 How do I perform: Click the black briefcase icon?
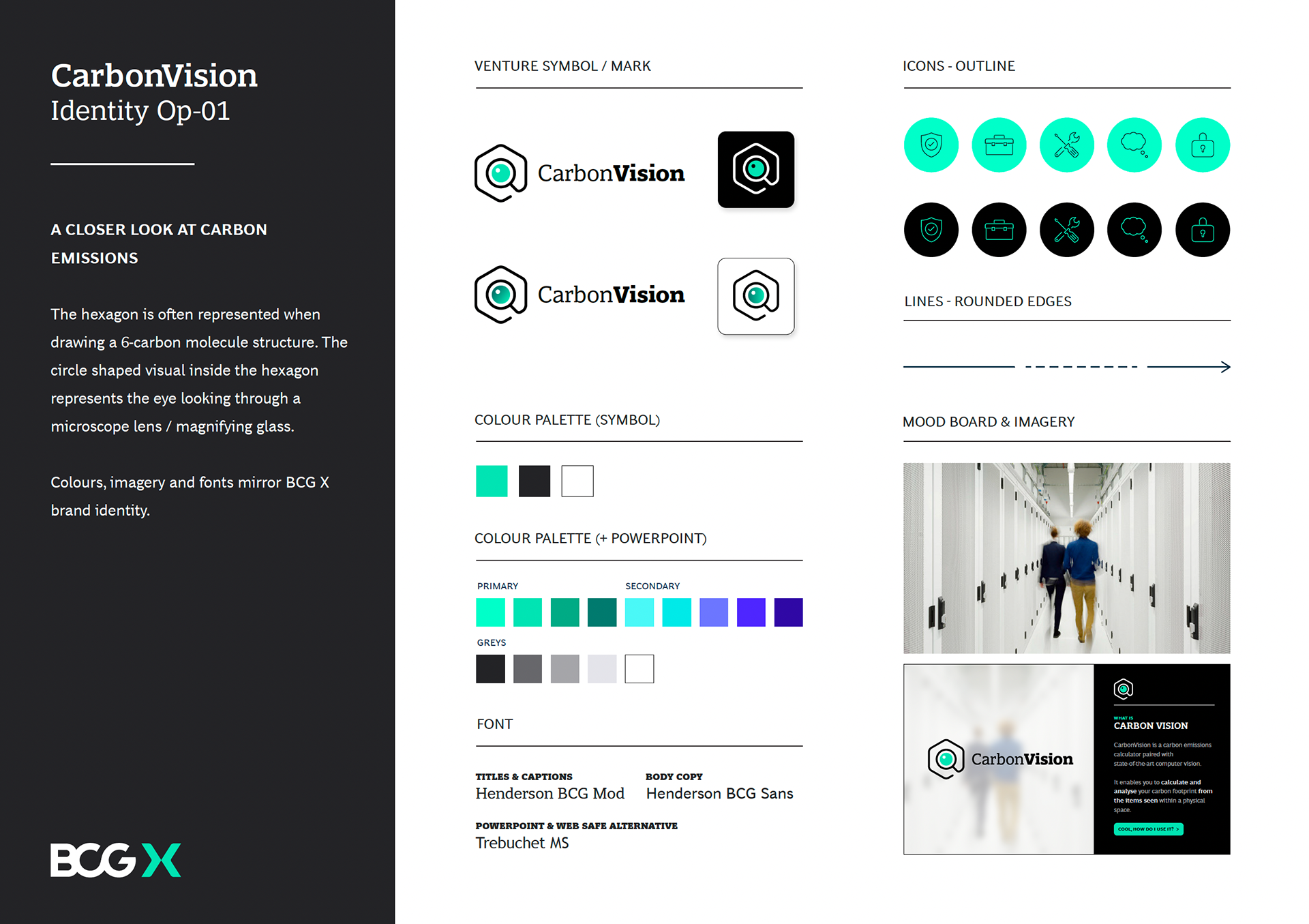click(999, 230)
